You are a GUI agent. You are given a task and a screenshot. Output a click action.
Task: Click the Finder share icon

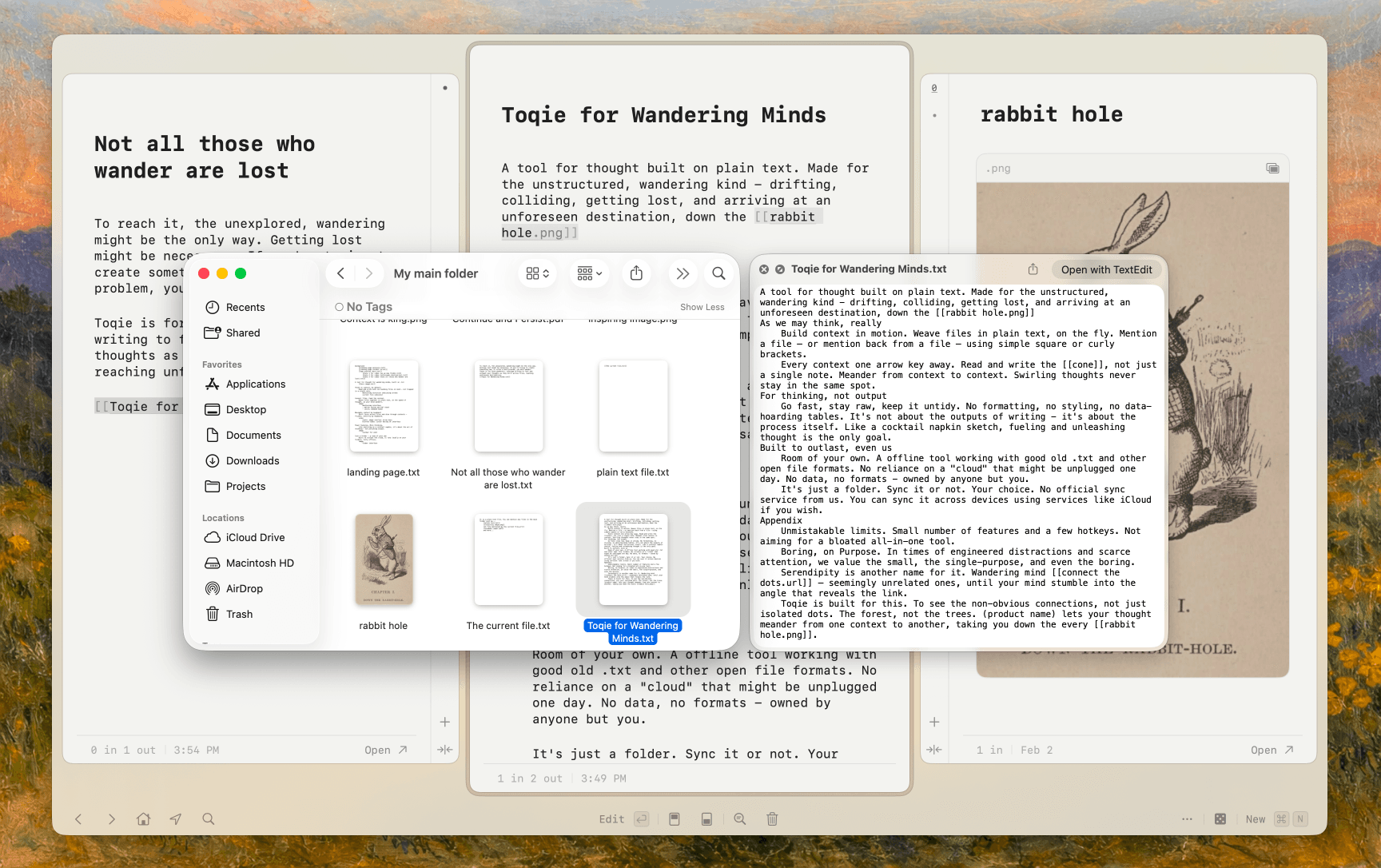[636, 273]
